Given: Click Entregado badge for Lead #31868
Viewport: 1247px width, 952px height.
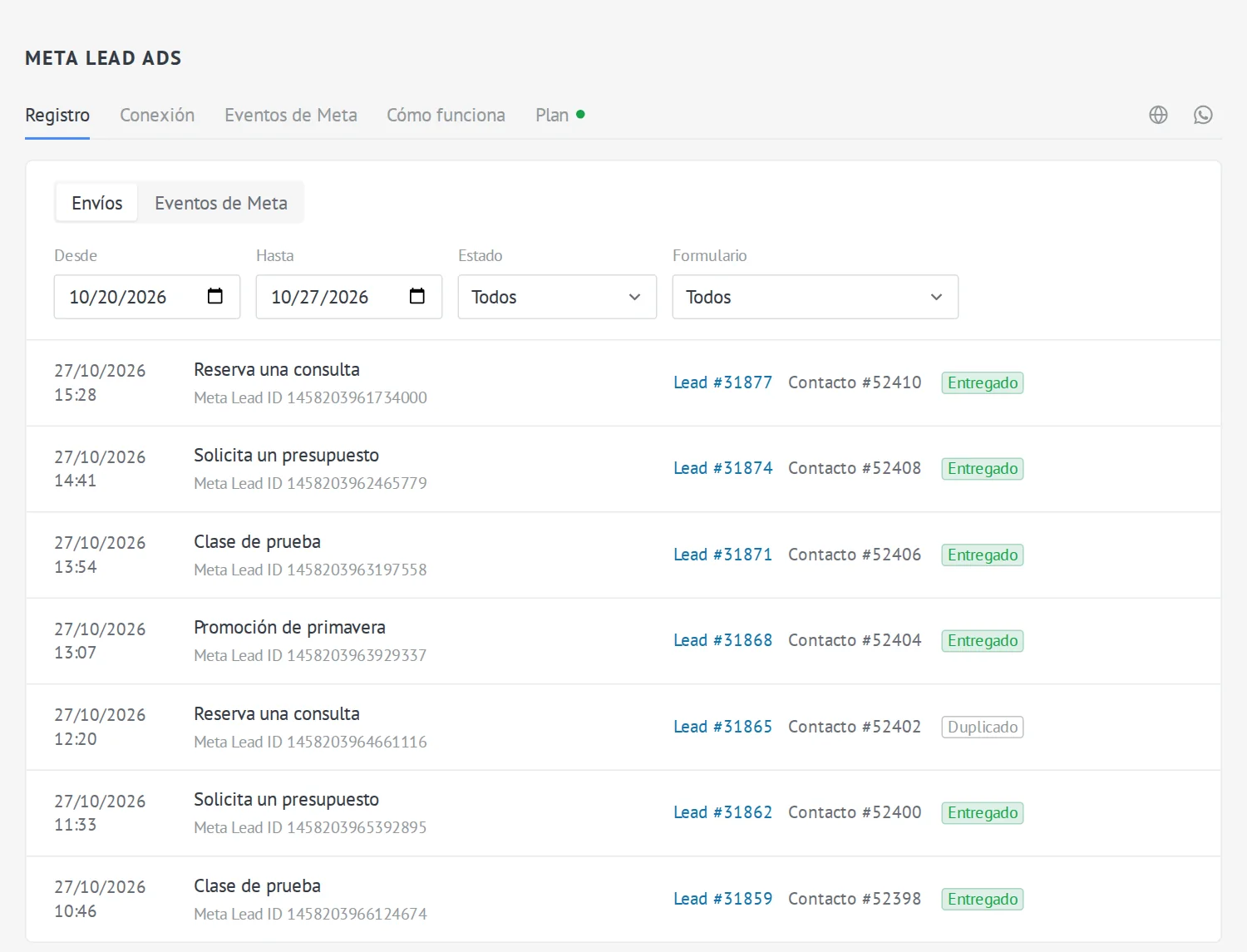Looking at the screenshot, I should (983, 640).
